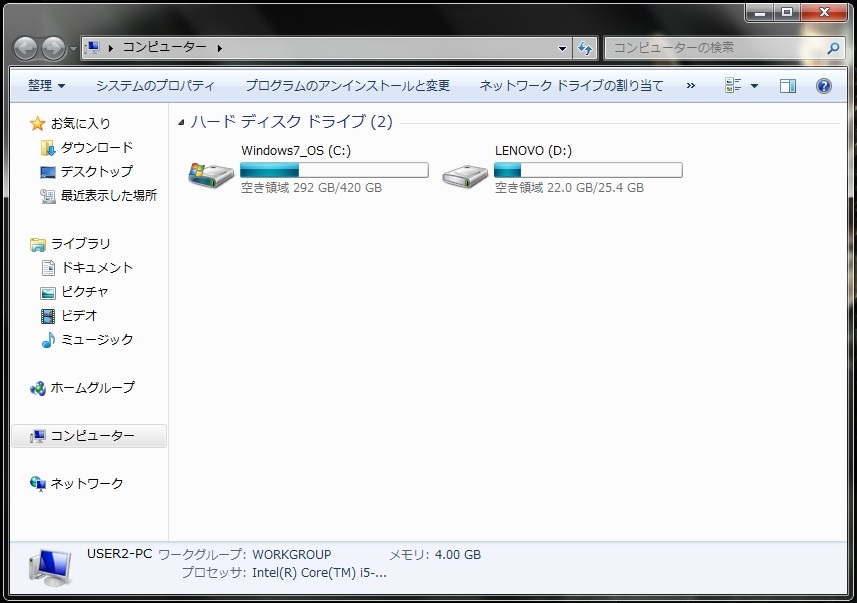The width and height of the screenshot is (857, 603).
Task: Open ドキュメント library
Action: pyautogui.click(x=97, y=268)
